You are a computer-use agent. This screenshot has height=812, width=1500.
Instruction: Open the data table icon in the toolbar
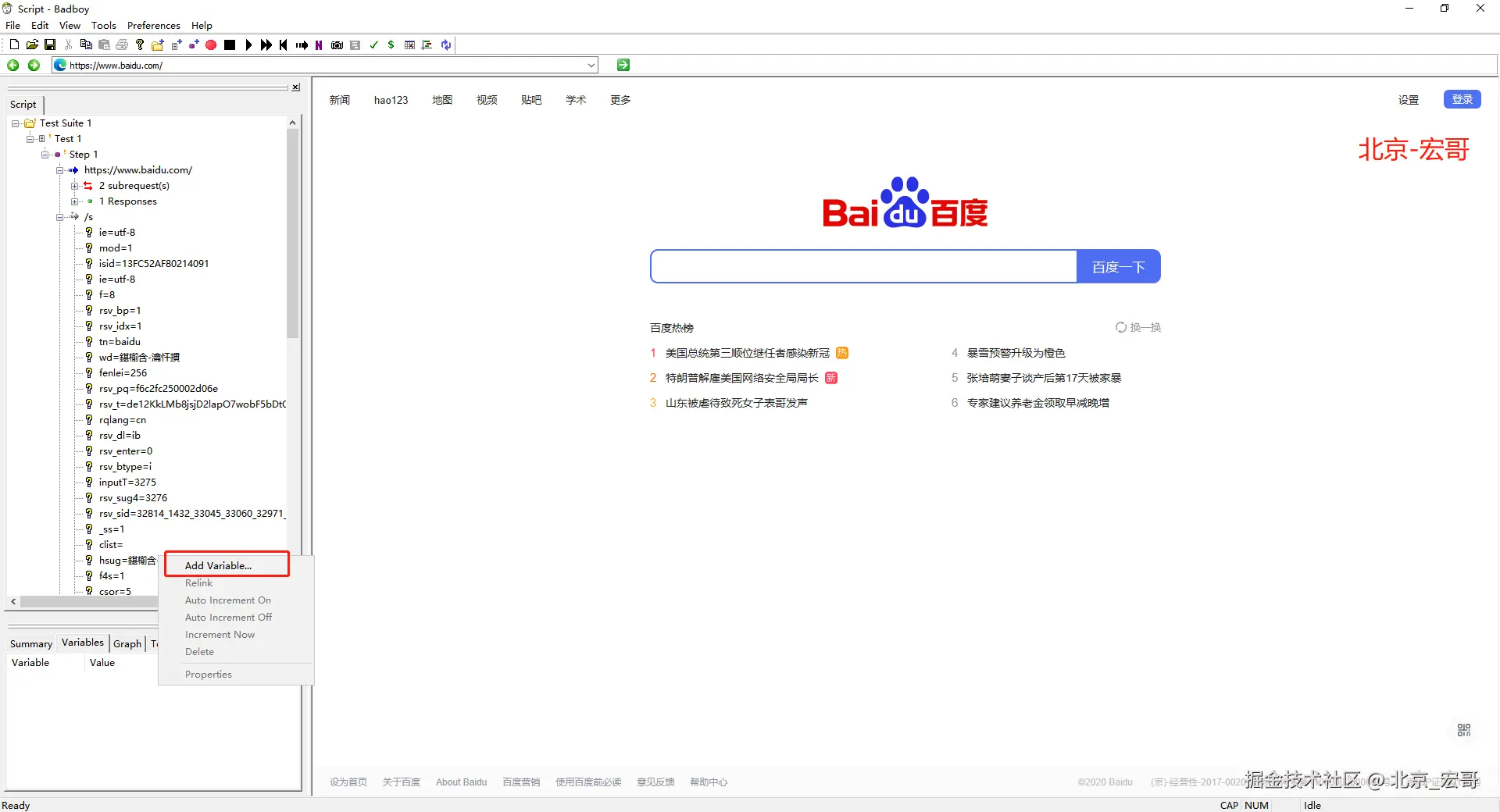tap(409, 45)
